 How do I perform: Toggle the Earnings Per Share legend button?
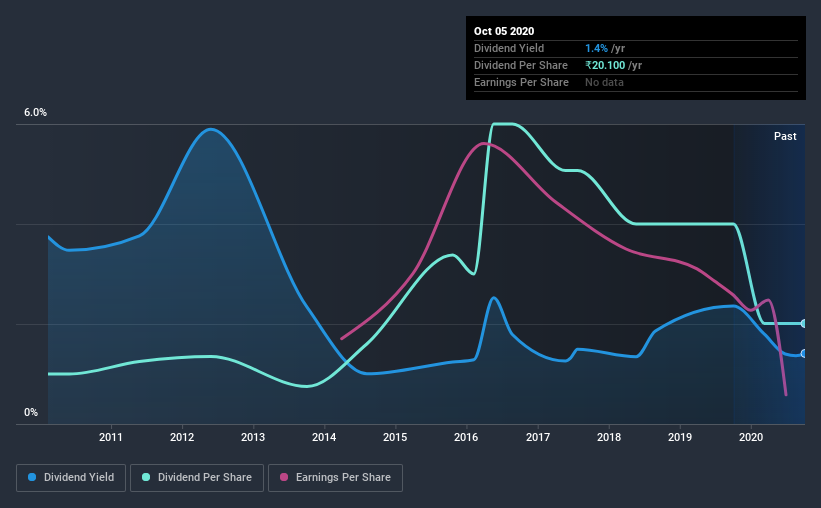pyautogui.click(x=335, y=478)
